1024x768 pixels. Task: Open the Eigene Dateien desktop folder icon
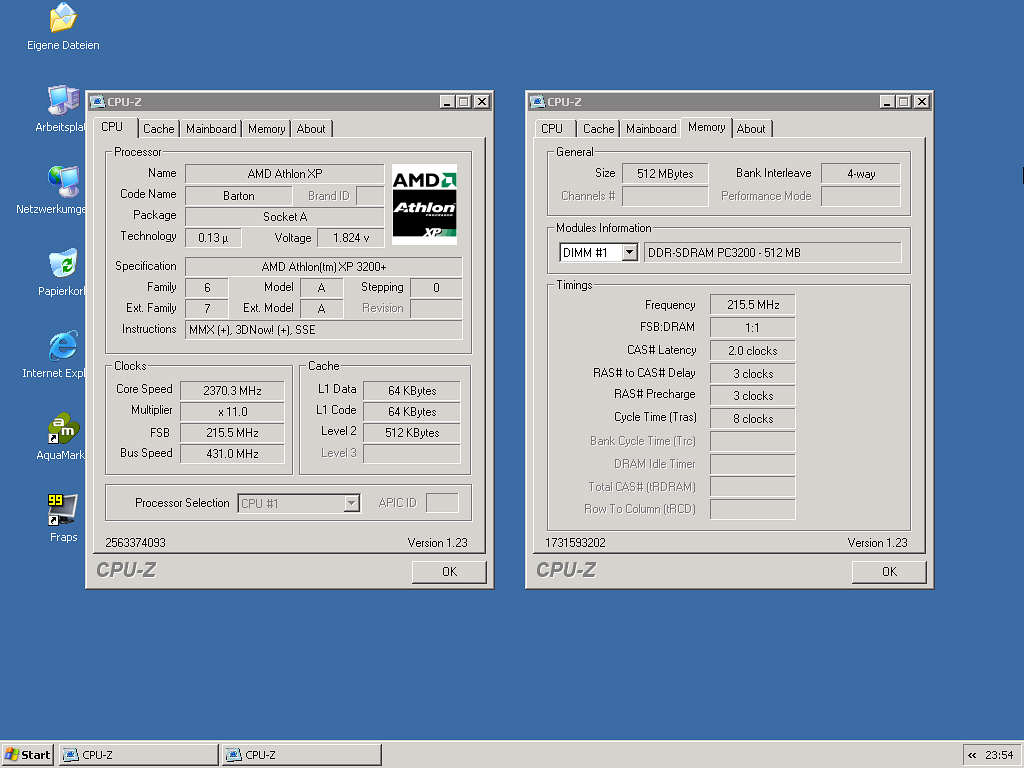(63, 18)
